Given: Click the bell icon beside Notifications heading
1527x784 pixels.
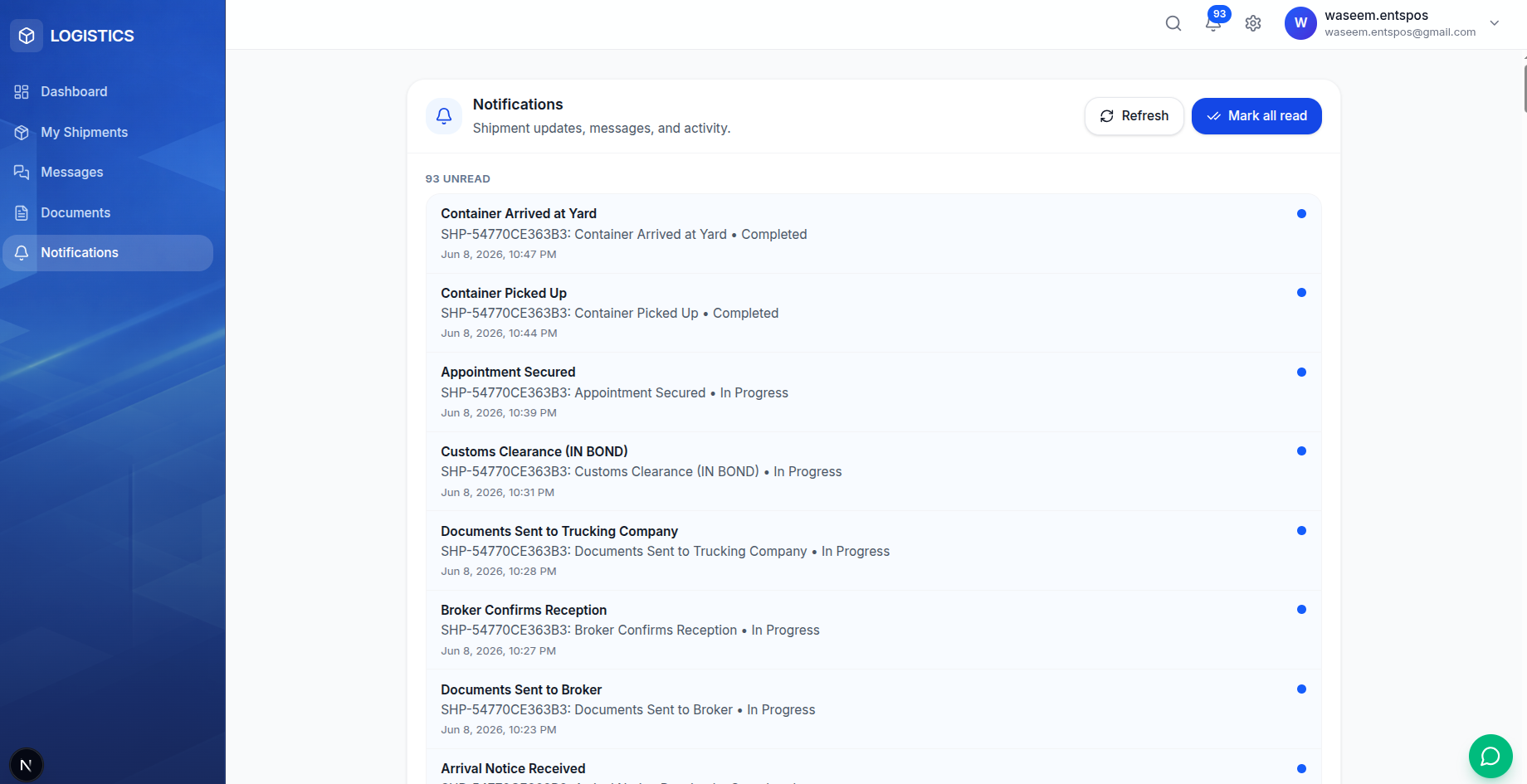Looking at the screenshot, I should click(x=444, y=116).
